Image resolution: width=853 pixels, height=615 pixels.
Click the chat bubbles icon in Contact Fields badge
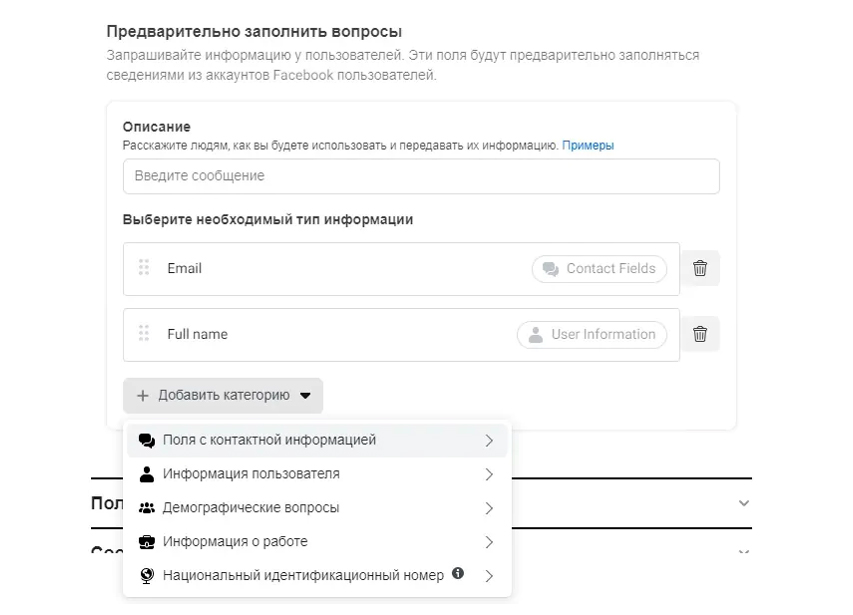(x=551, y=269)
